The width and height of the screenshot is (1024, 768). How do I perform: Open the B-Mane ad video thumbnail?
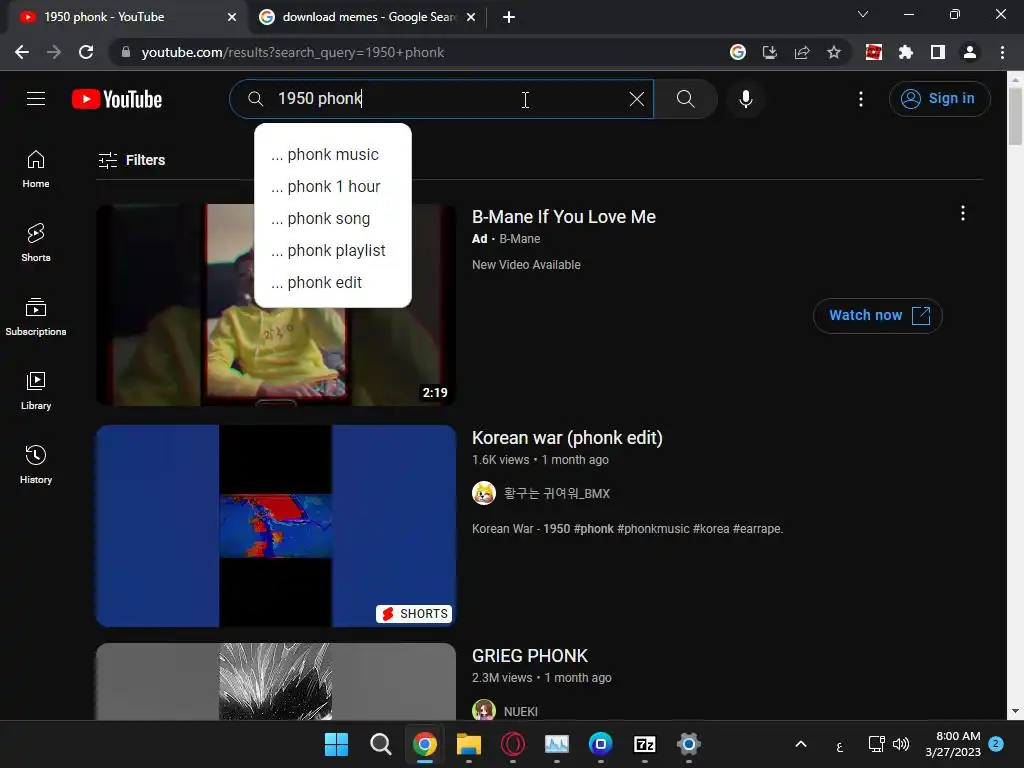click(276, 305)
